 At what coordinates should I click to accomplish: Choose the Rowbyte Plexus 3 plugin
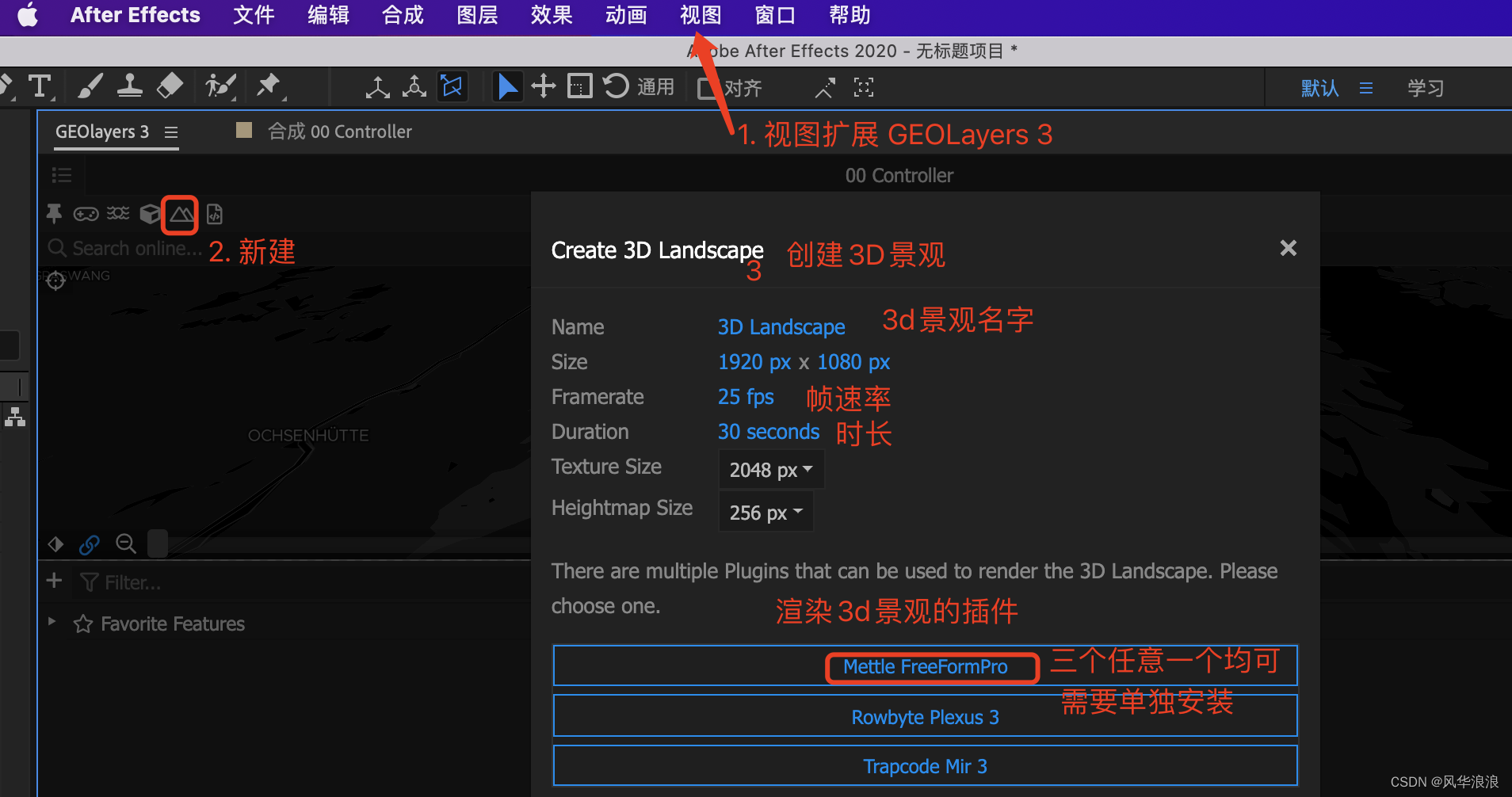pyautogui.click(x=925, y=717)
